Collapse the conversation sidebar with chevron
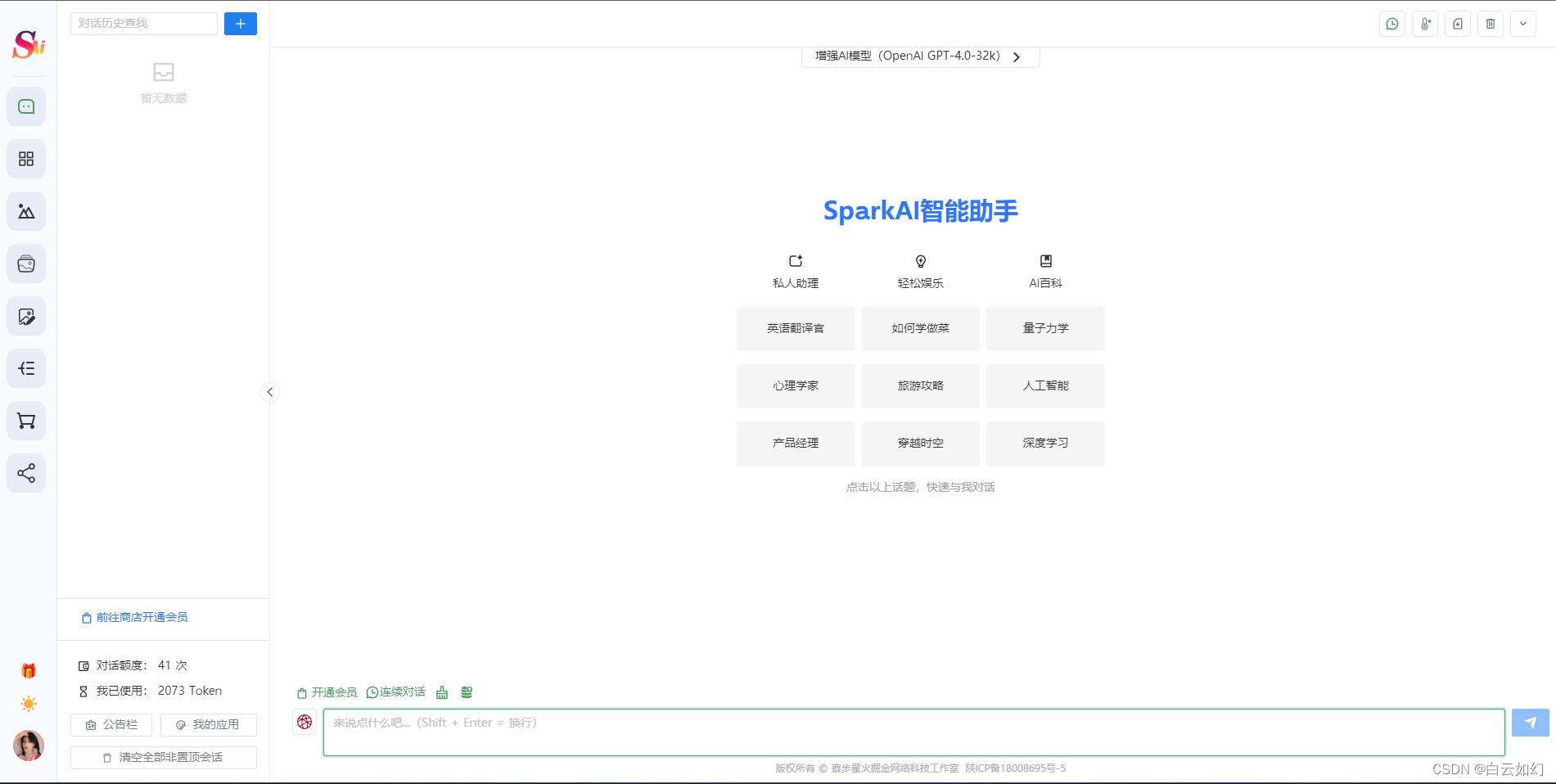 (270, 392)
